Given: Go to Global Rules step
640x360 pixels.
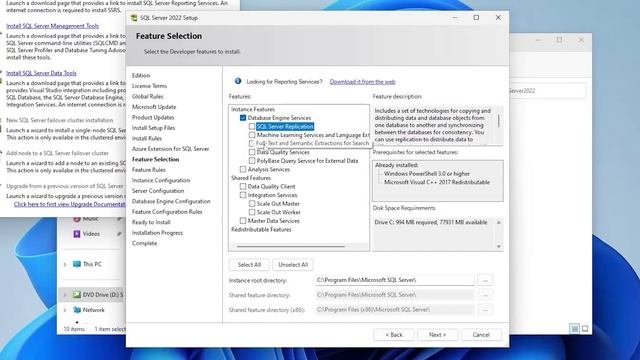Looking at the screenshot, I should click(x=147, y=96).
